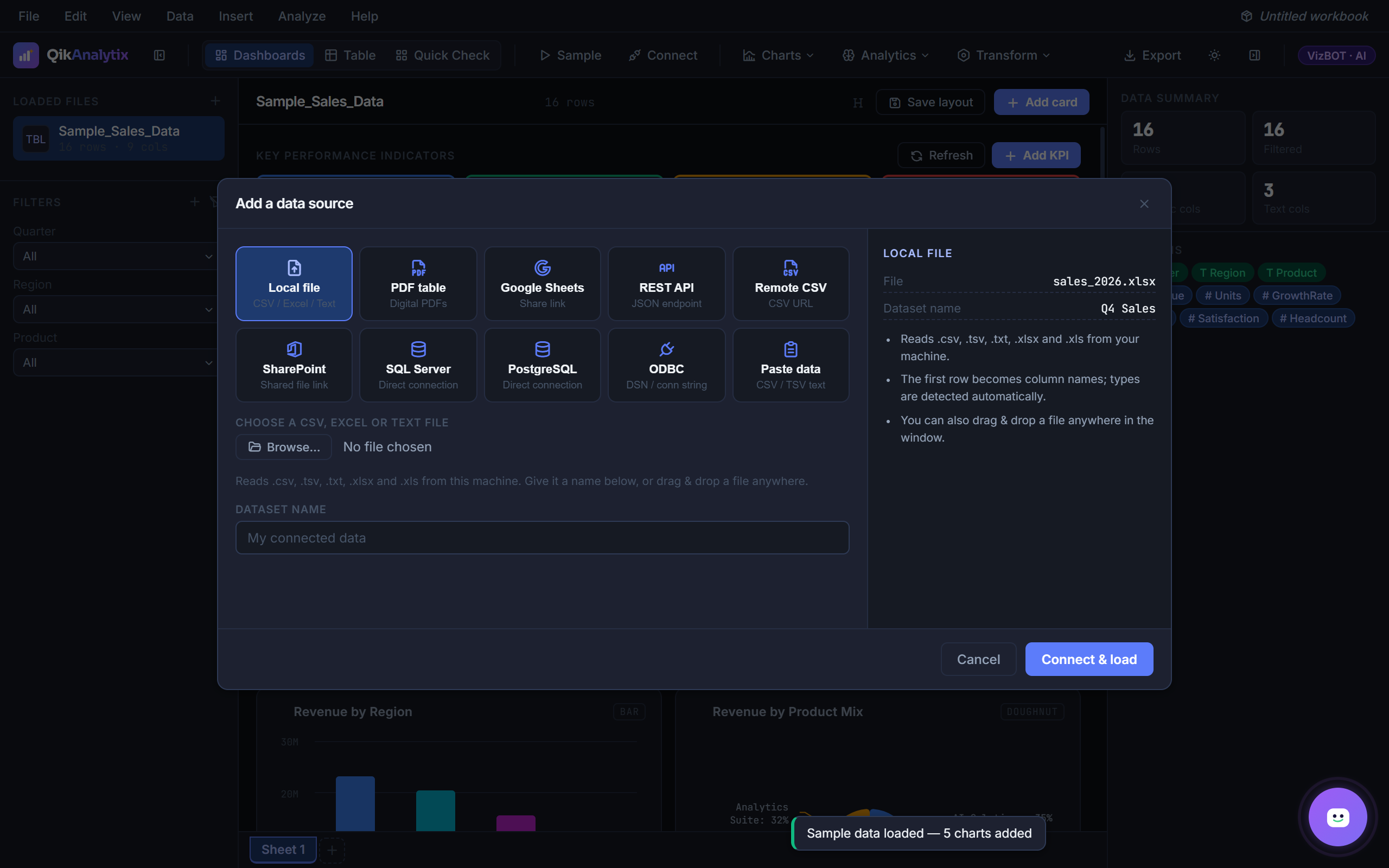
Task: Choose the PDF table source card
Action: click(418, 284)
